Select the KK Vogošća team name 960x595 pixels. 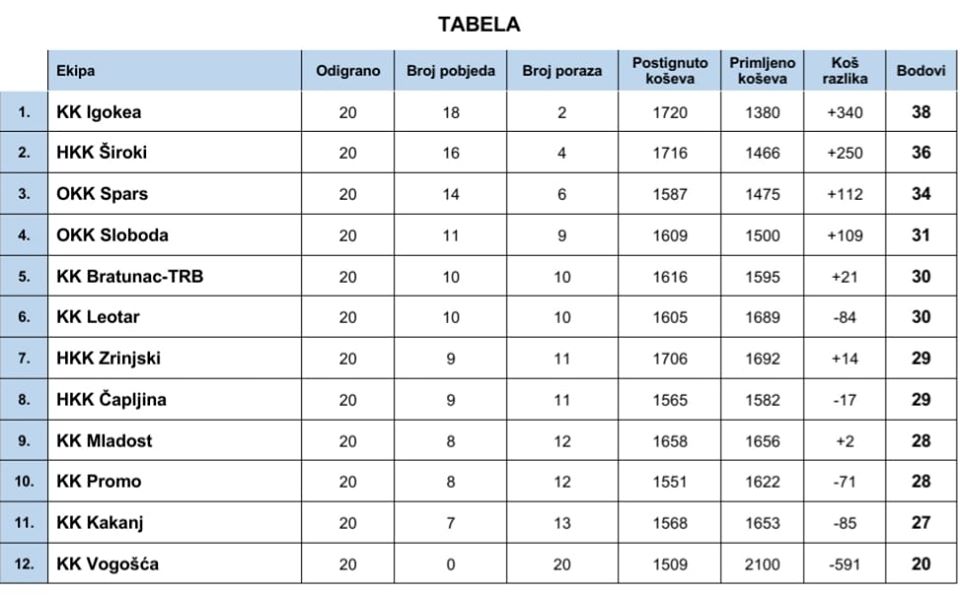[107, 563]
